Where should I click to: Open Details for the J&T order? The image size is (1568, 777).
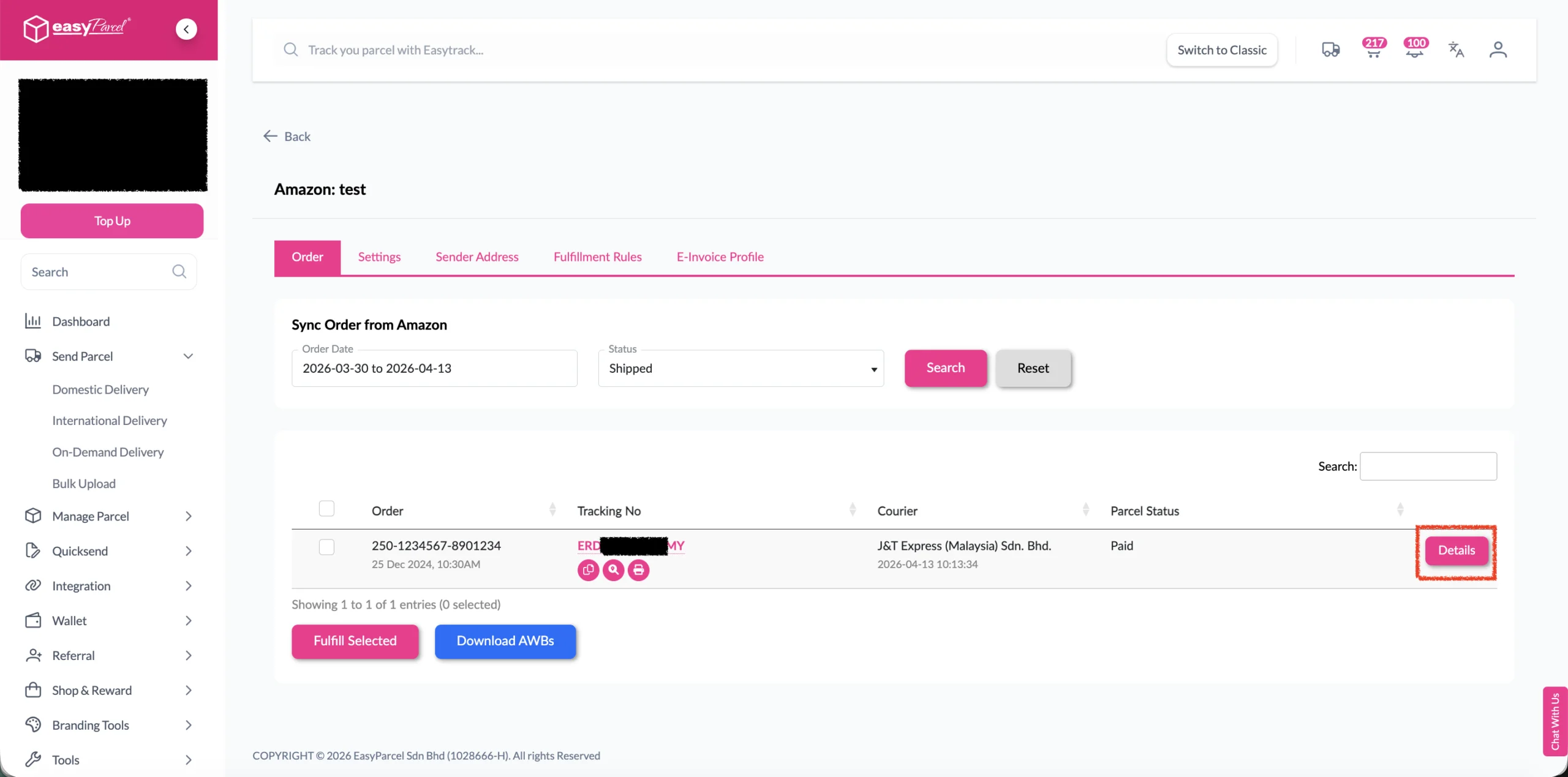pyautogui.click(x=1456, y=550)
